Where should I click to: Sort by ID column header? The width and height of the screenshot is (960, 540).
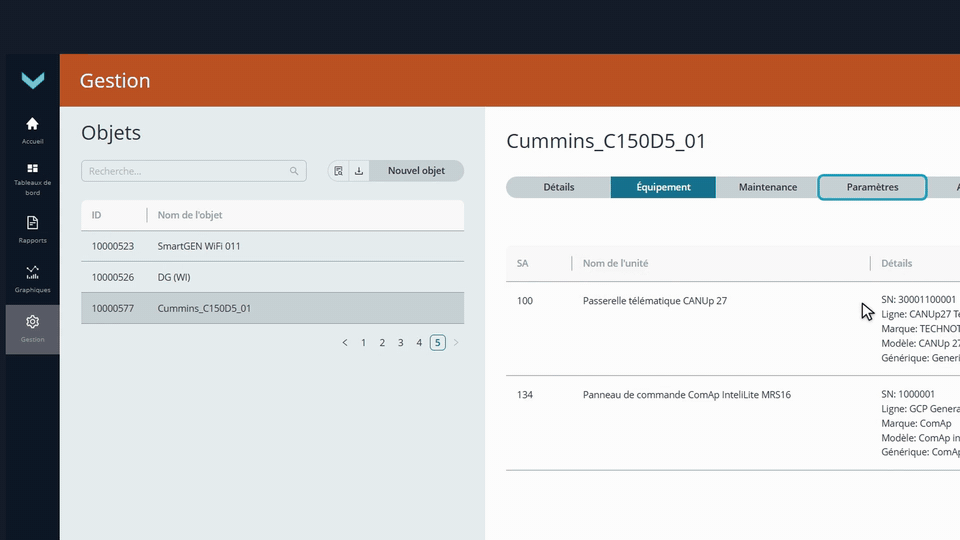[96, 215]
